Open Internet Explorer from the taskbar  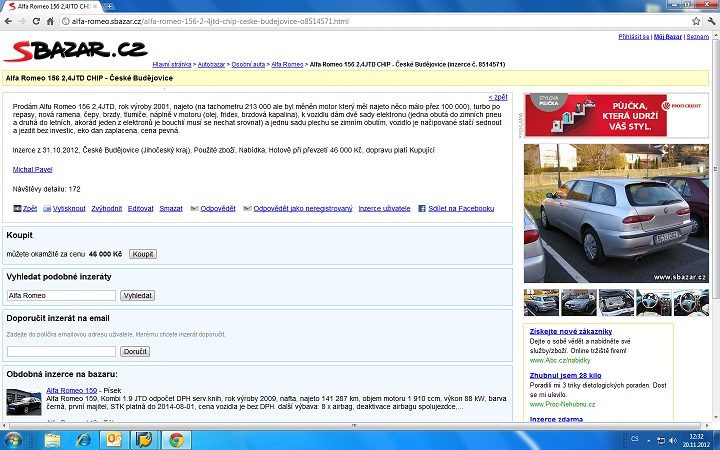pyautogui.click(x=81, y=439)
